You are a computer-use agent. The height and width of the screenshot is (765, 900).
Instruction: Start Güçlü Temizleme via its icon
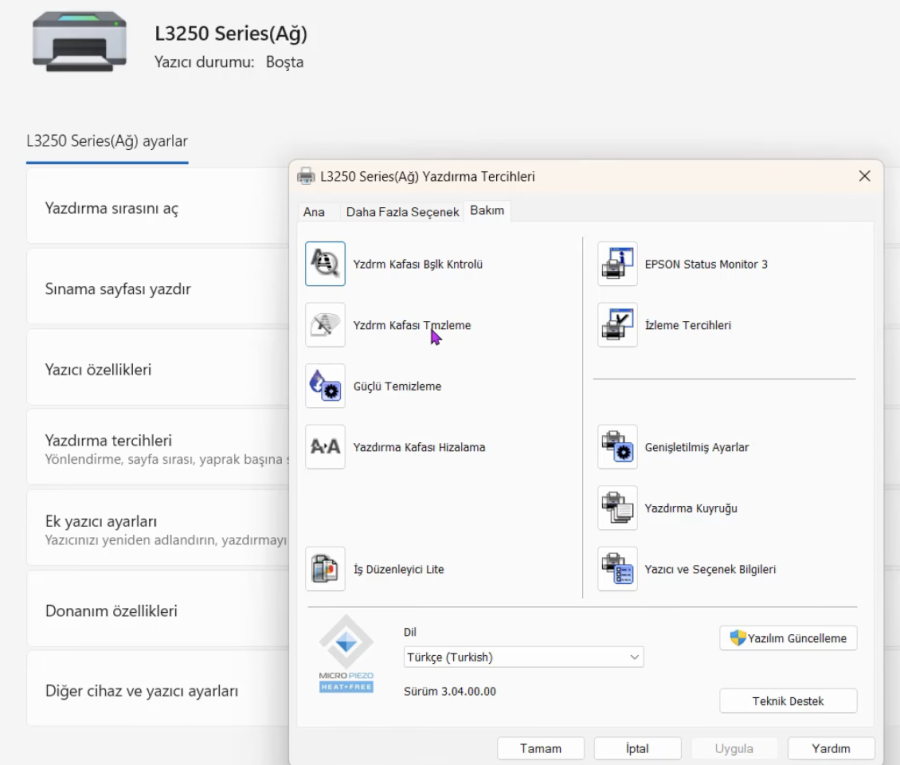click(x=325, y=386)
